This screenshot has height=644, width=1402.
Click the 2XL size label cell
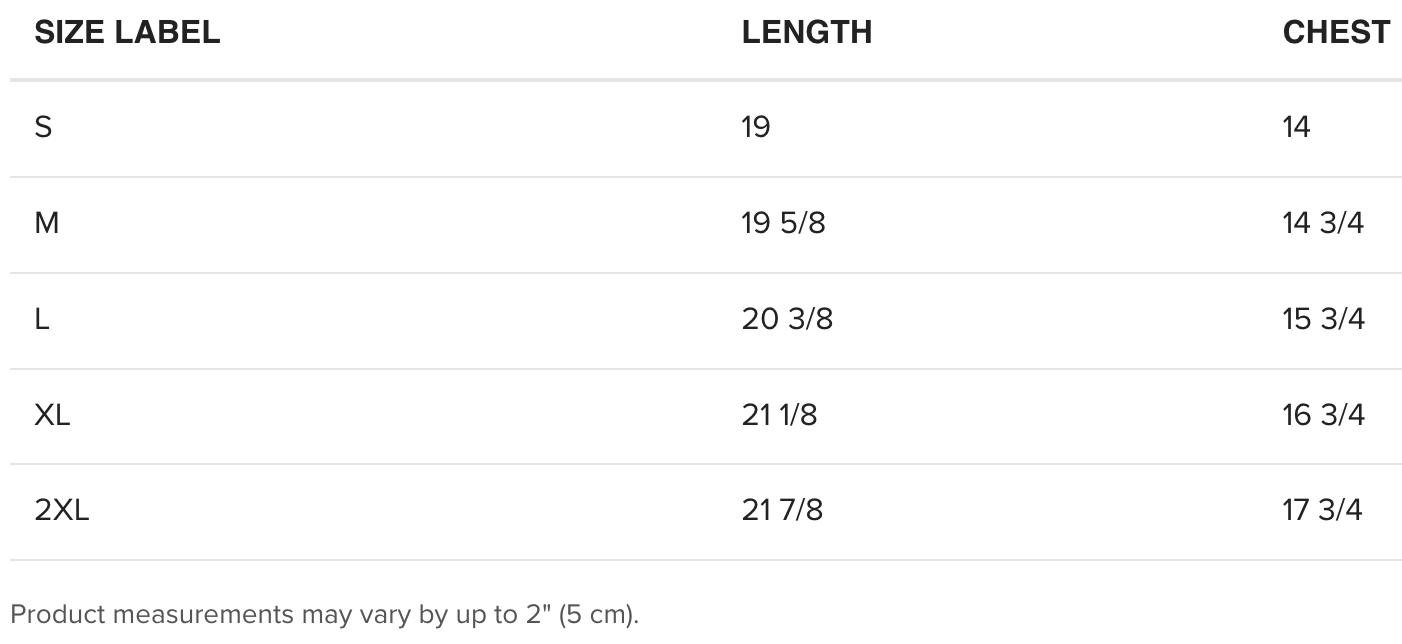pyautogui.click(x=62, y=511)
